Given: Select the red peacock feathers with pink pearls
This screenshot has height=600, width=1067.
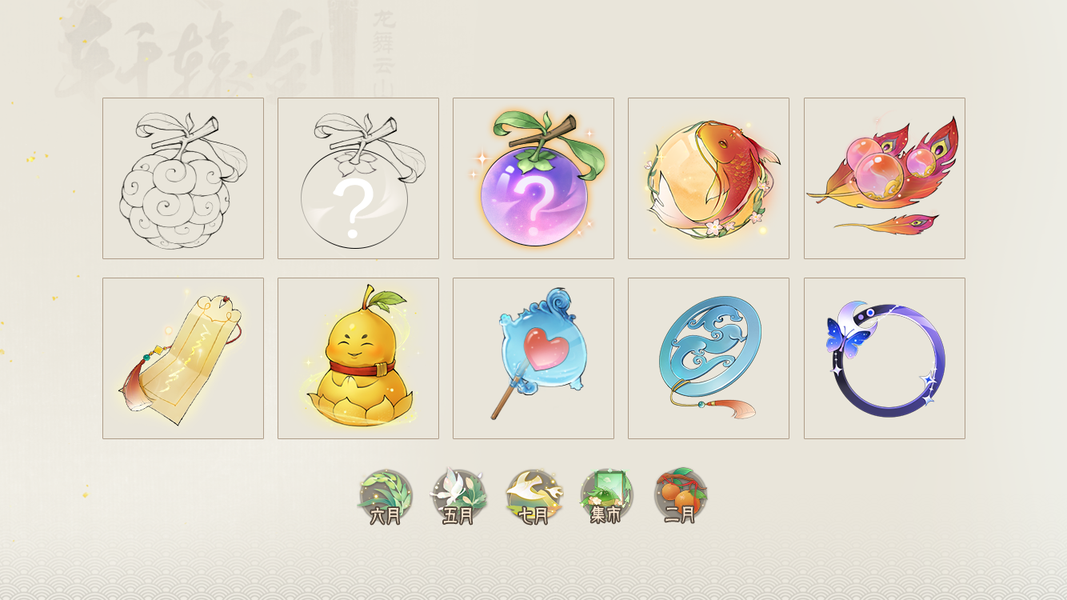Looking at the screenshot, I should (885, 178).
